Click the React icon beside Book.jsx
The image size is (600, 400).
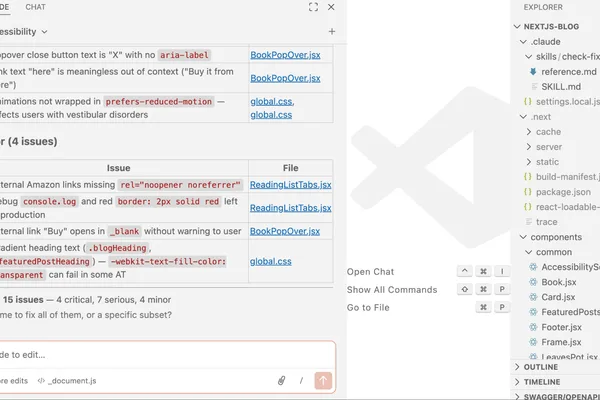coord(533,282)
